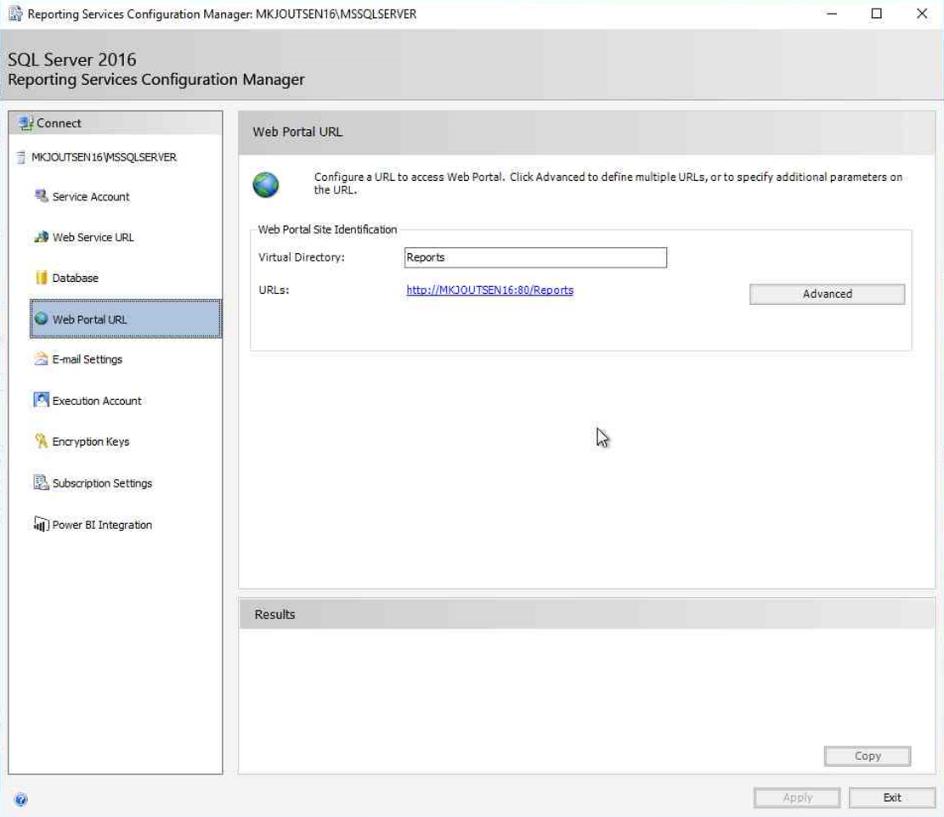Click the Advanced button

pos(827,294)
